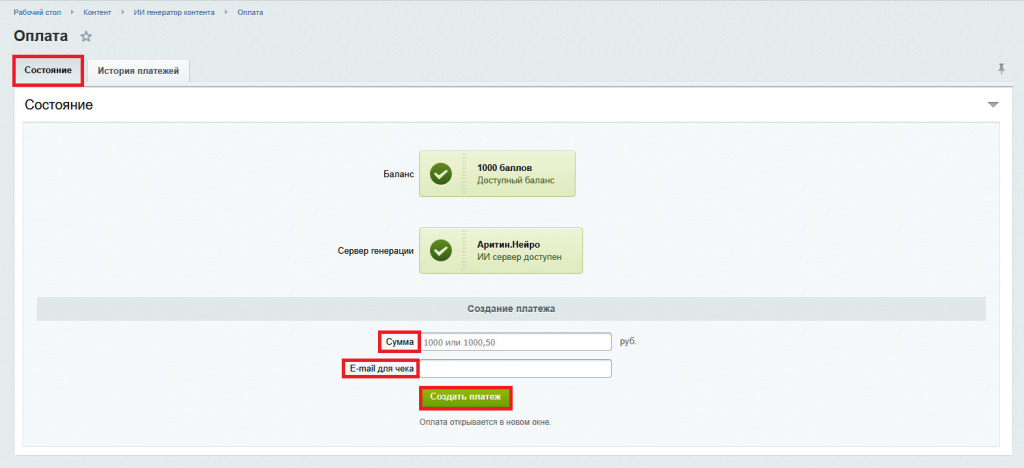
Task: Click the Сервер генерации label
Action: (x=376, y=251)
